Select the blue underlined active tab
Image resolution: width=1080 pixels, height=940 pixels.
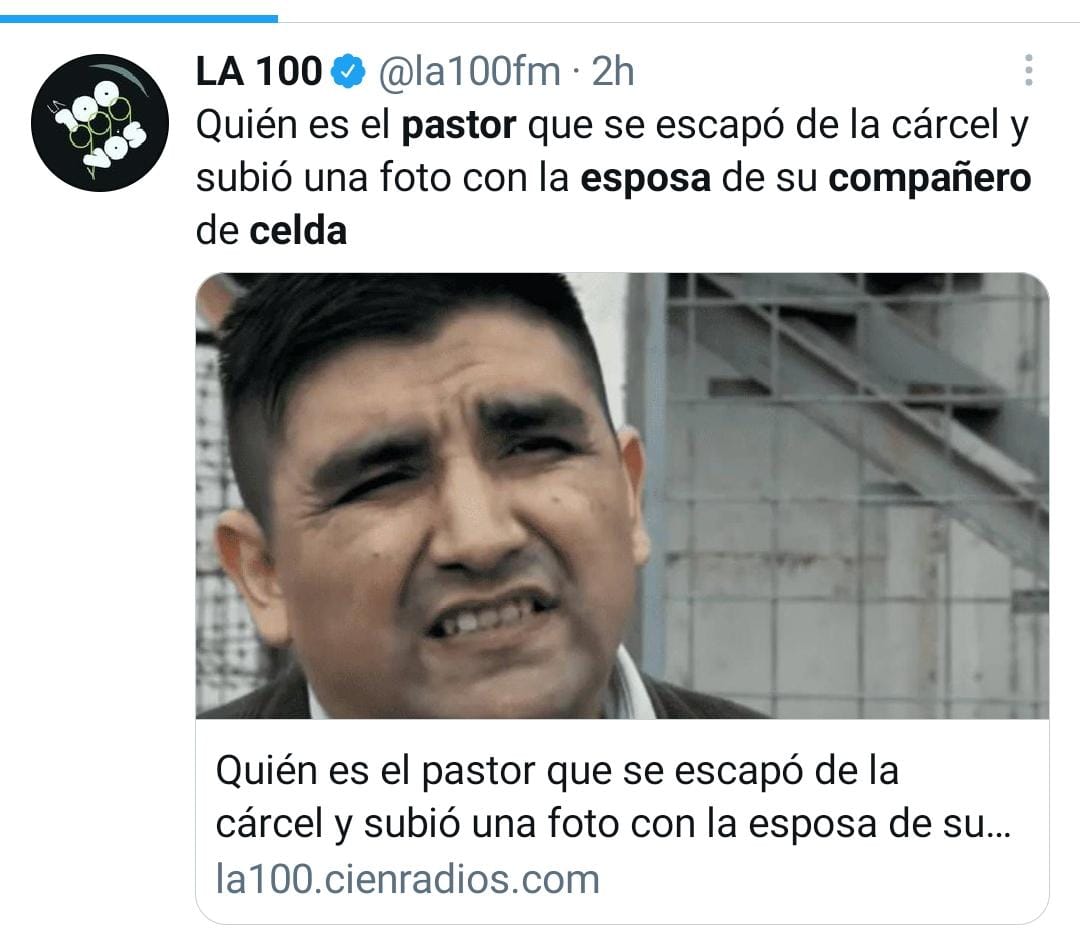138,19
